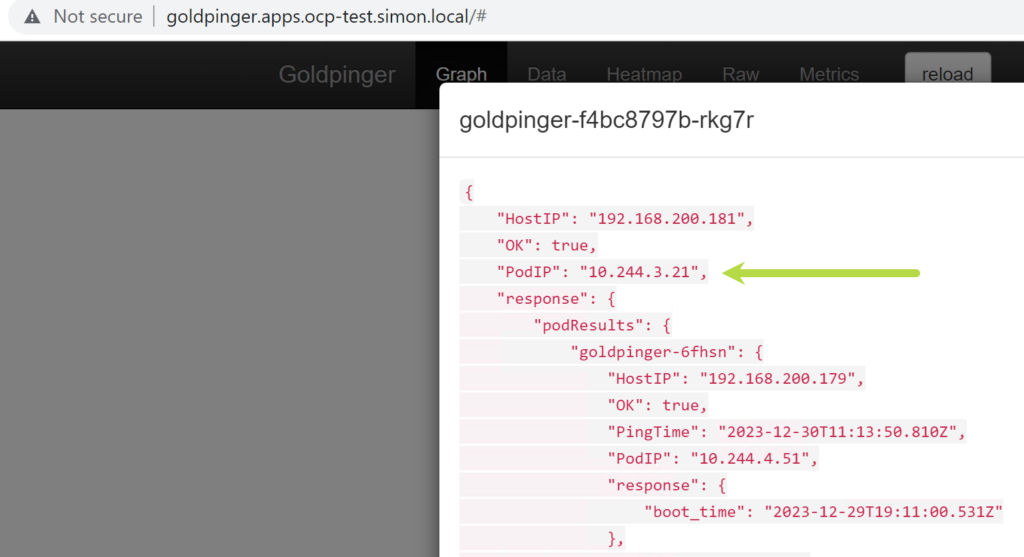Click the reload button

pos(948,70)
